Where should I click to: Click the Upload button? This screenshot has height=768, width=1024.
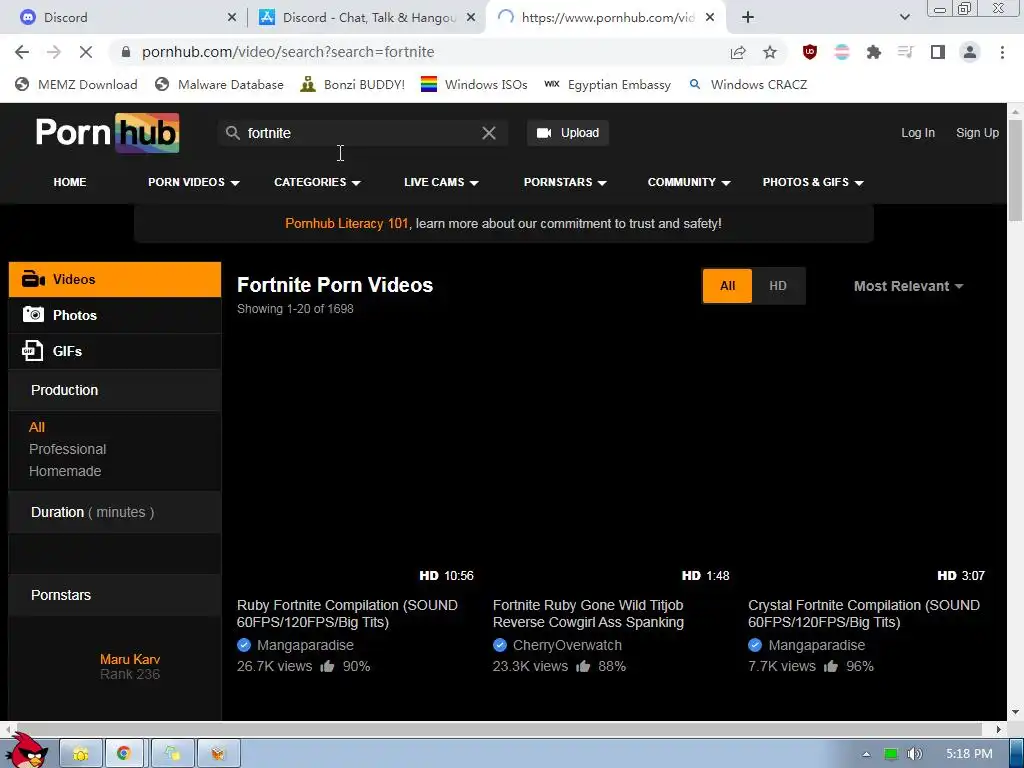coord(568,133)
